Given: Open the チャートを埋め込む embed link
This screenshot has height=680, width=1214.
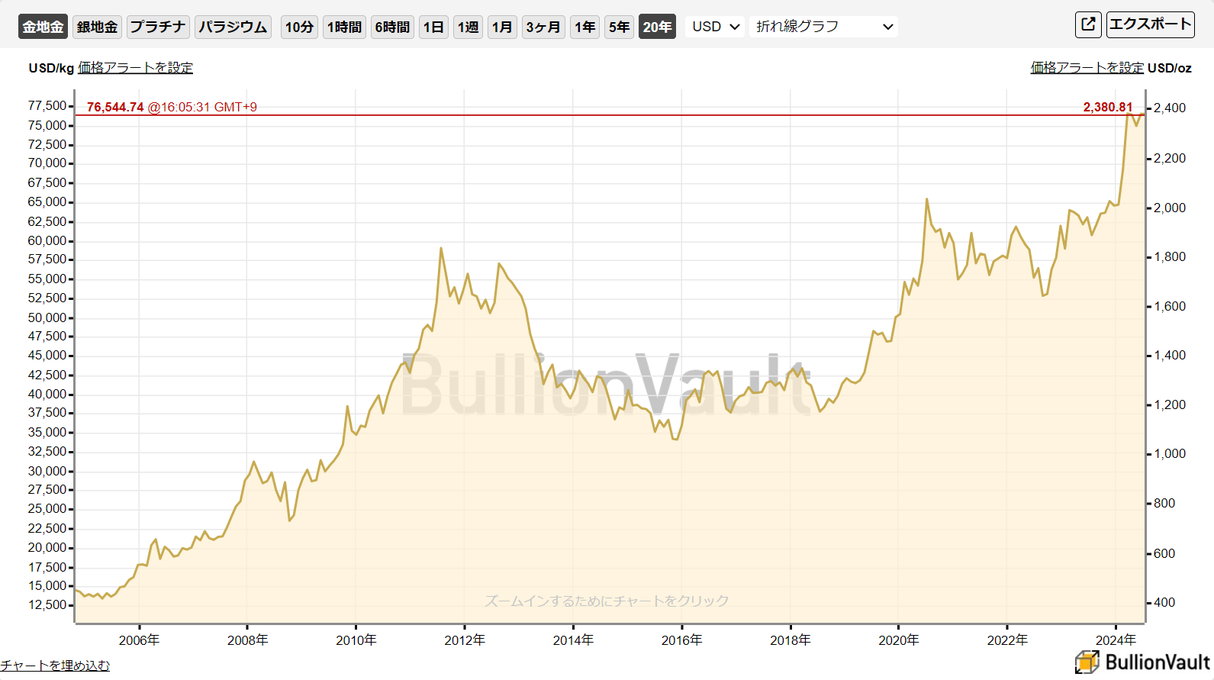Looking at the screenshot, I should pos(55,665).
